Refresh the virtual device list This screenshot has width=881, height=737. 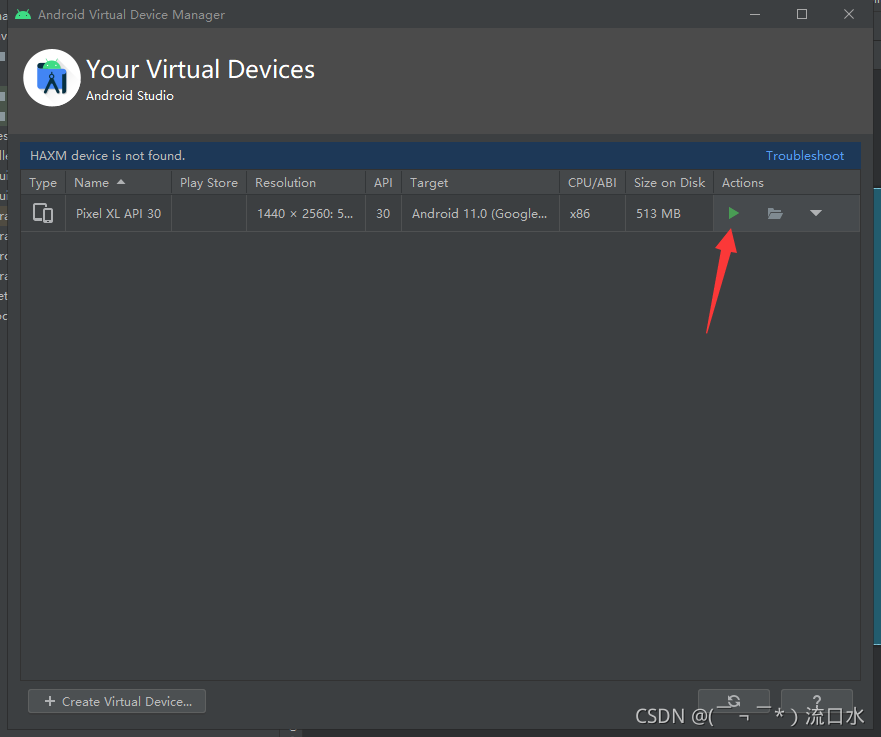[733, 701]
